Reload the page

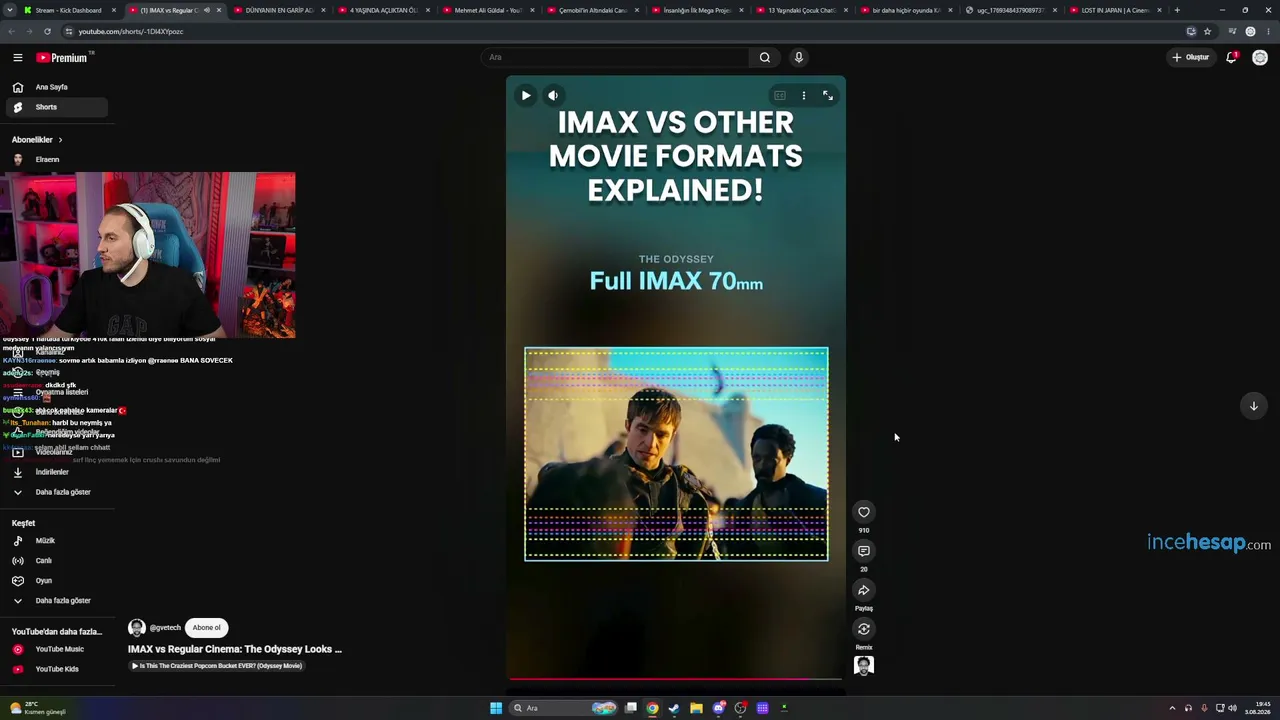click(47, 31)
